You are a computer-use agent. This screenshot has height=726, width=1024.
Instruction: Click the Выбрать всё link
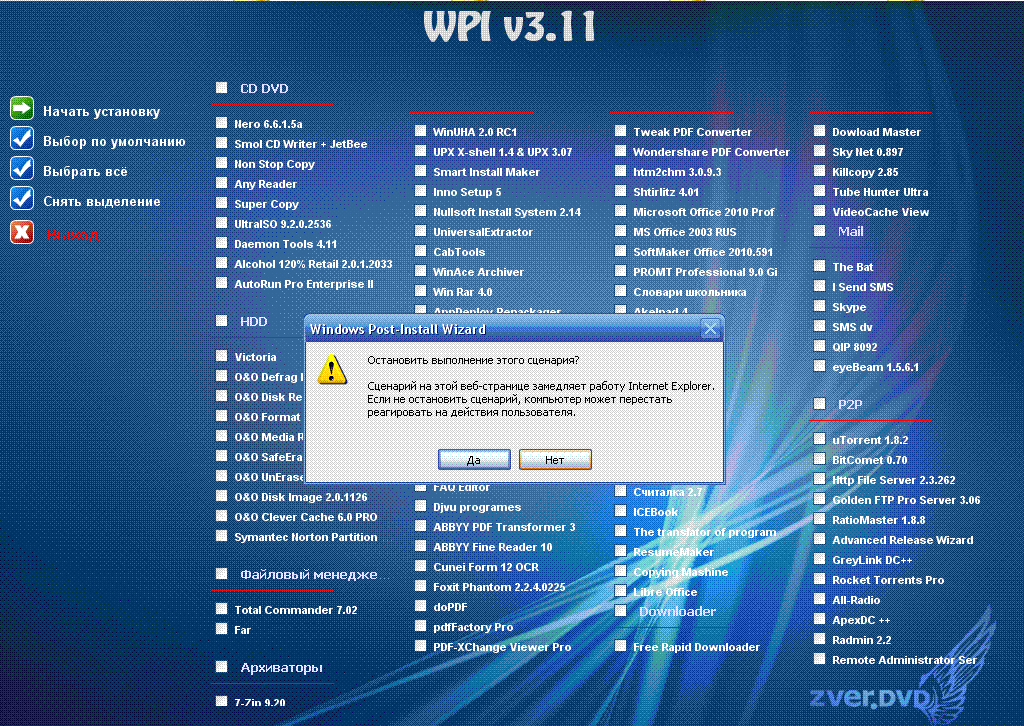tap(86, 172)
